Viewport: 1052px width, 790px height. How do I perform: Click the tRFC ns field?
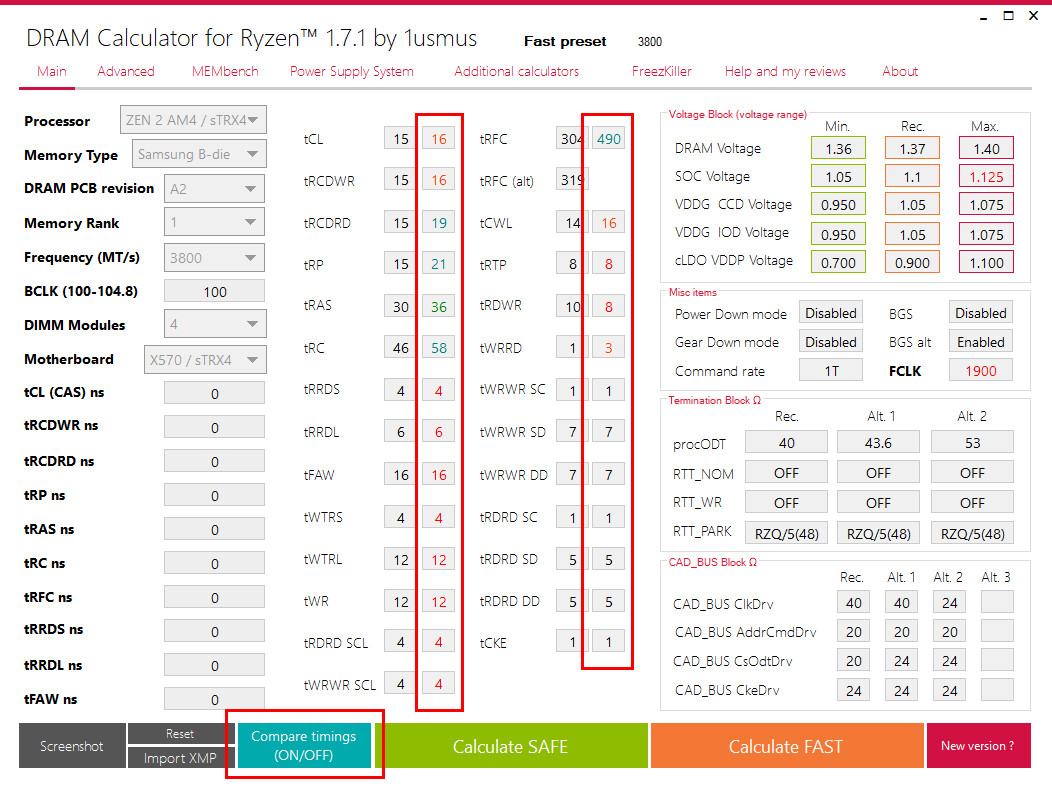point(215,598)
